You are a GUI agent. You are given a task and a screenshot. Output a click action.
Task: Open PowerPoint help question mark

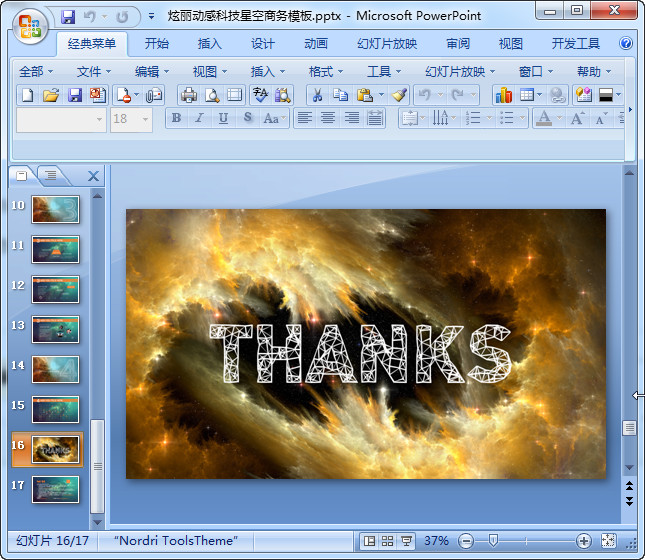626,43
